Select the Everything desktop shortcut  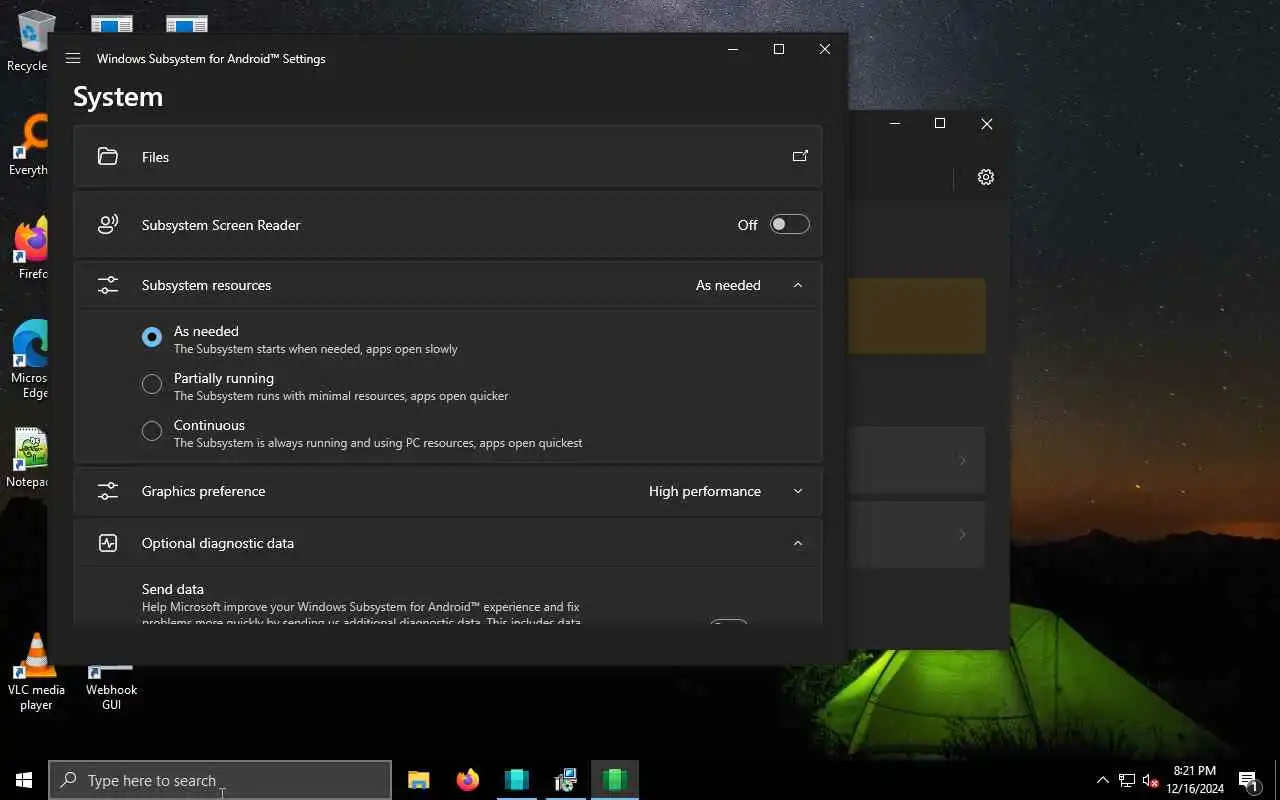click(30, 145)
